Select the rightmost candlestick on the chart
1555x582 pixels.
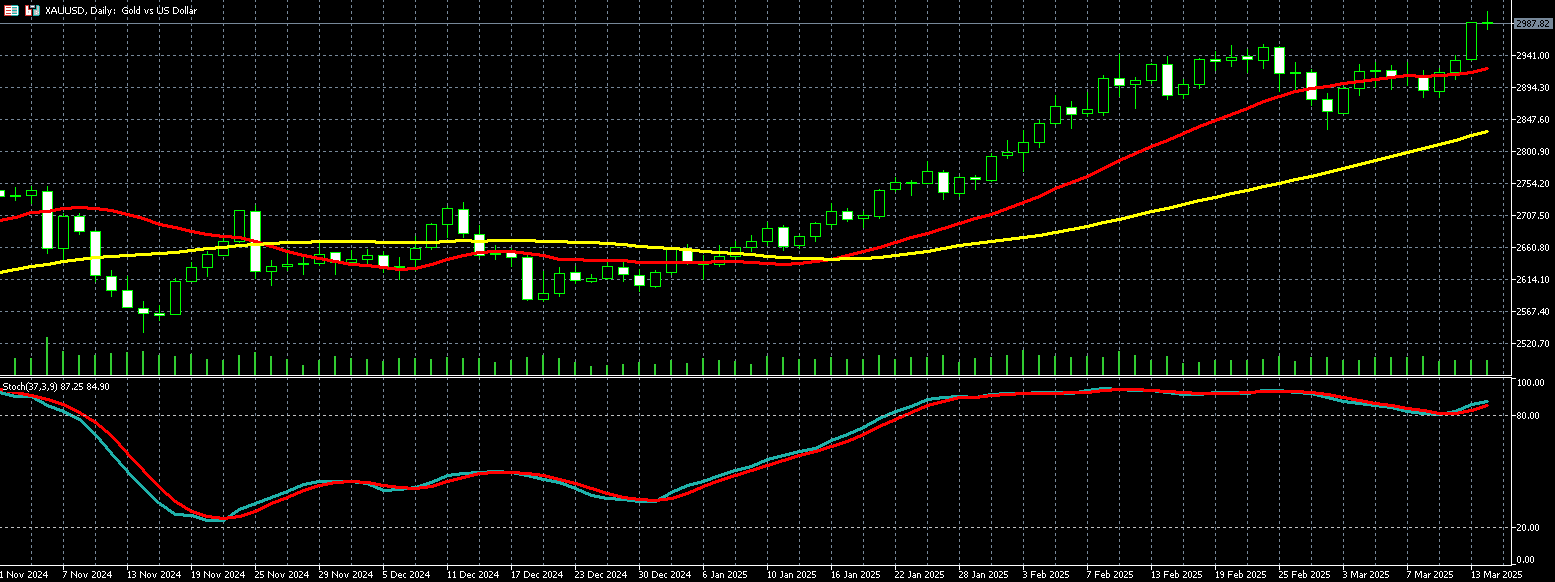point(1487,23)
